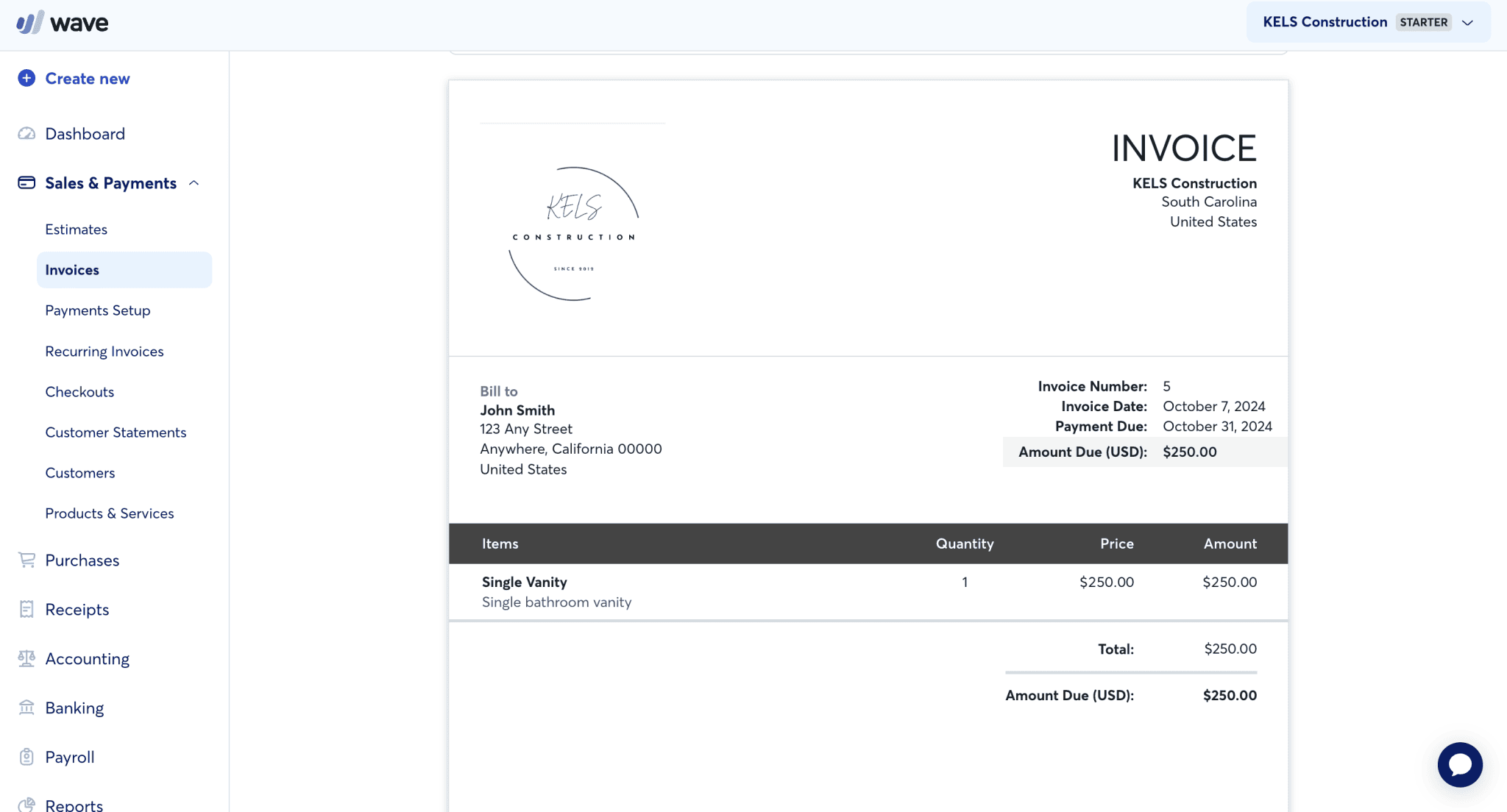Click the KELS Construction invoice logo
Viewport: 1507px width, 812px height.
[573, 235]
